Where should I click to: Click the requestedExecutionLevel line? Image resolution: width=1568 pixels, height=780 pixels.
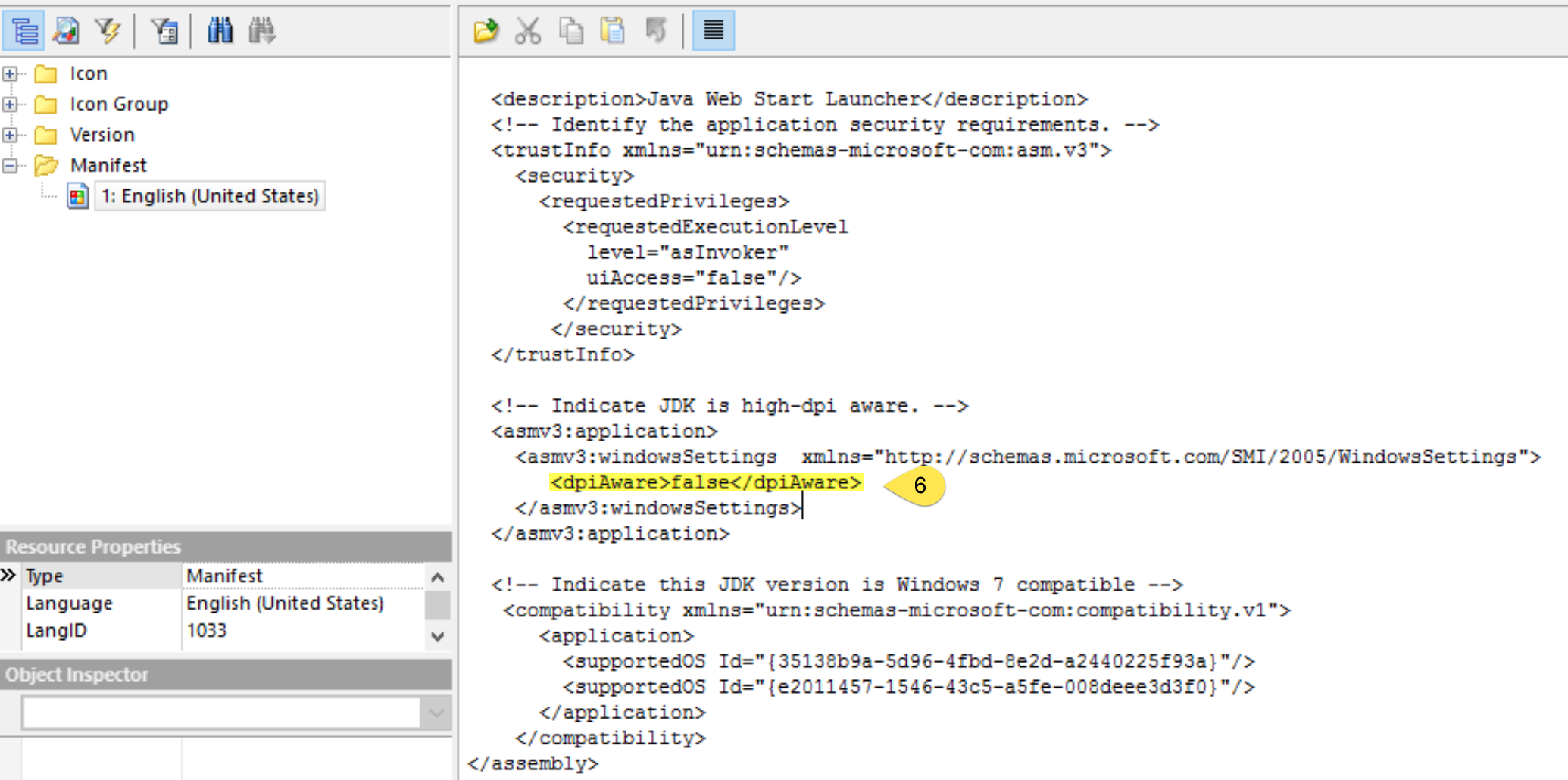pos(705,226)
